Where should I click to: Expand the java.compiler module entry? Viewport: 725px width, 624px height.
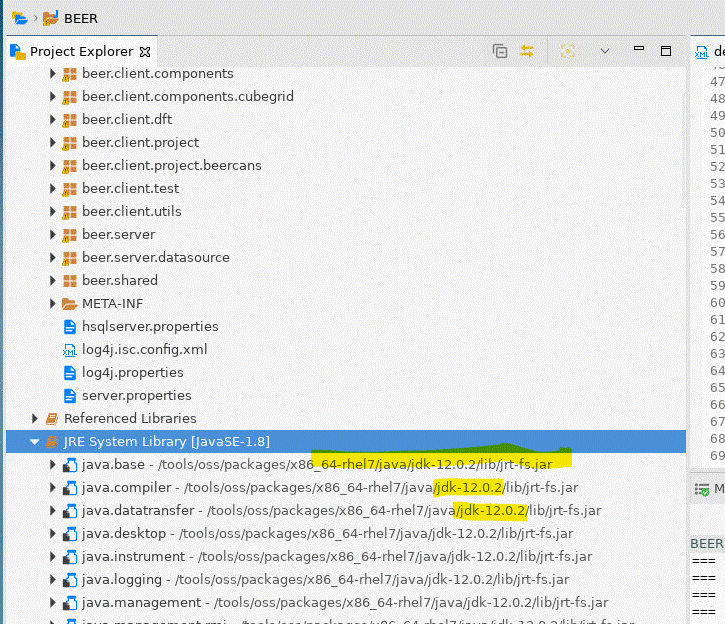tap(52, 488)
